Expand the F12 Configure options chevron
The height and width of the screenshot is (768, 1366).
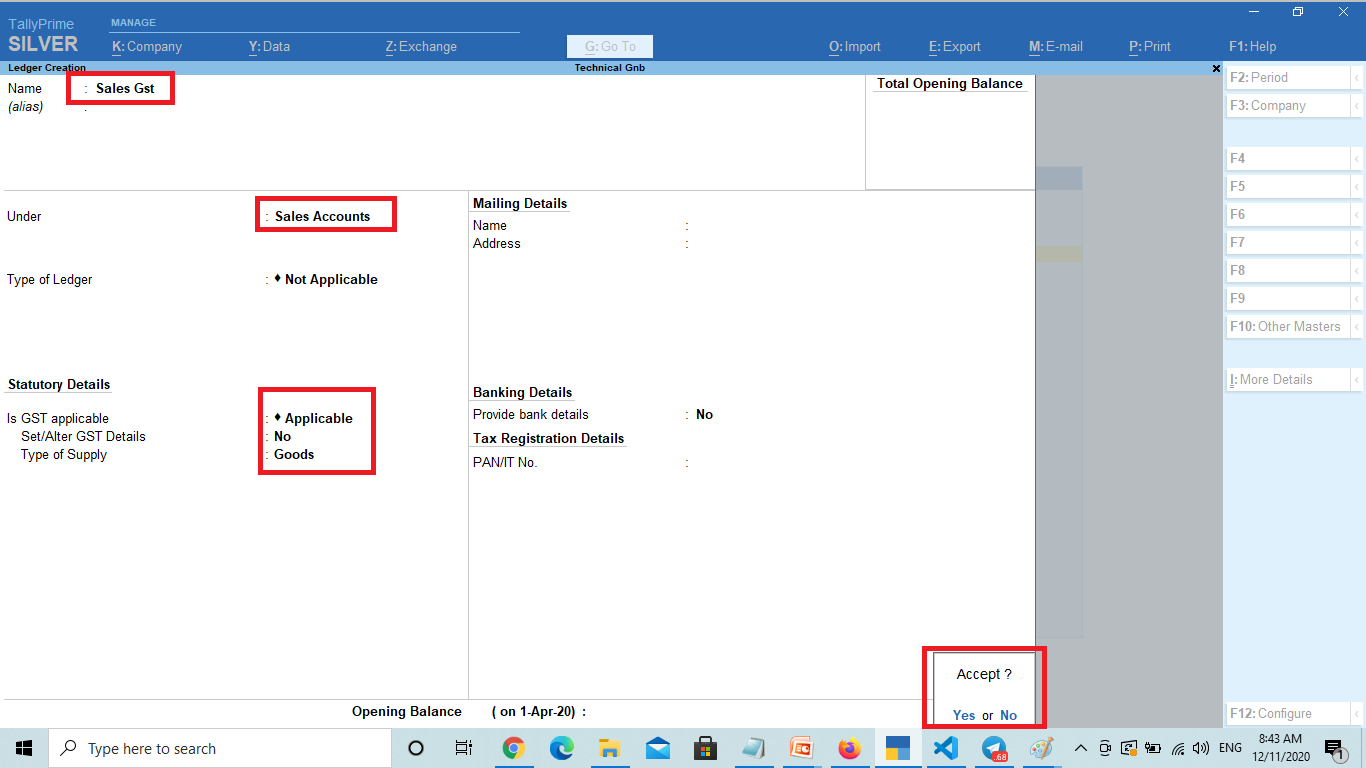(1358, 713)
